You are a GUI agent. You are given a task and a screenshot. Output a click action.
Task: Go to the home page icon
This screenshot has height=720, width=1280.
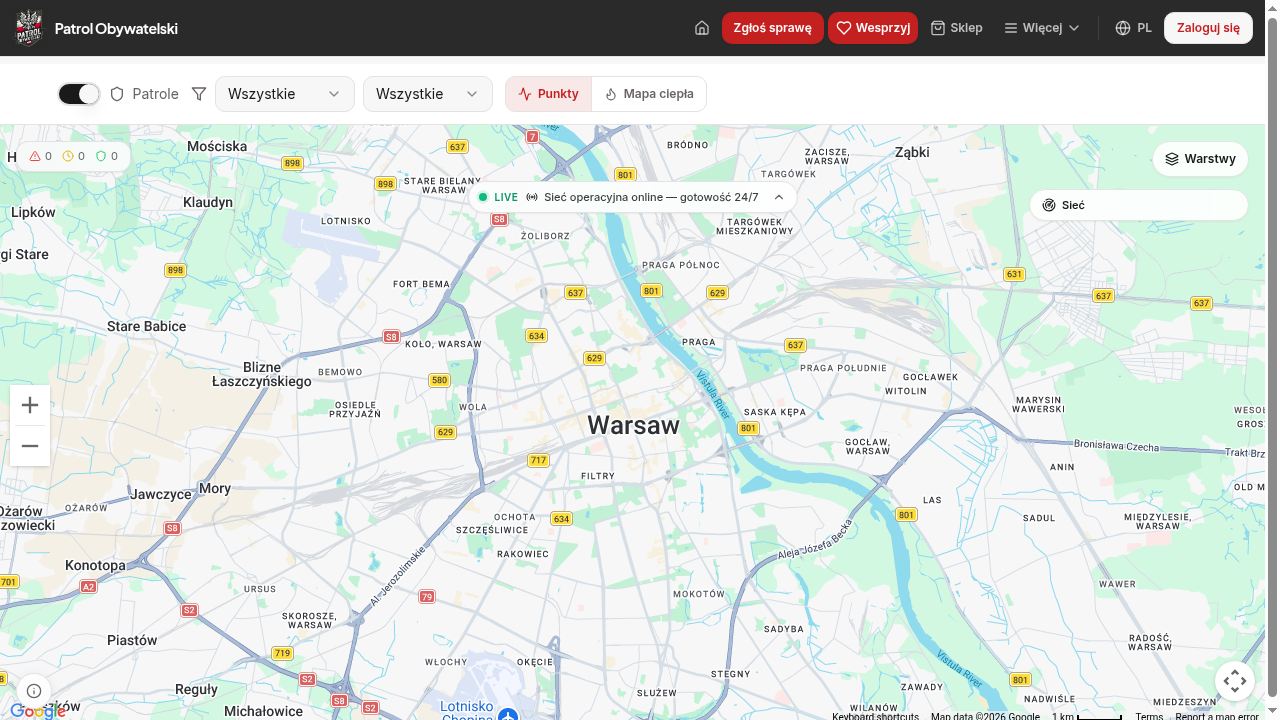[702, 28]
